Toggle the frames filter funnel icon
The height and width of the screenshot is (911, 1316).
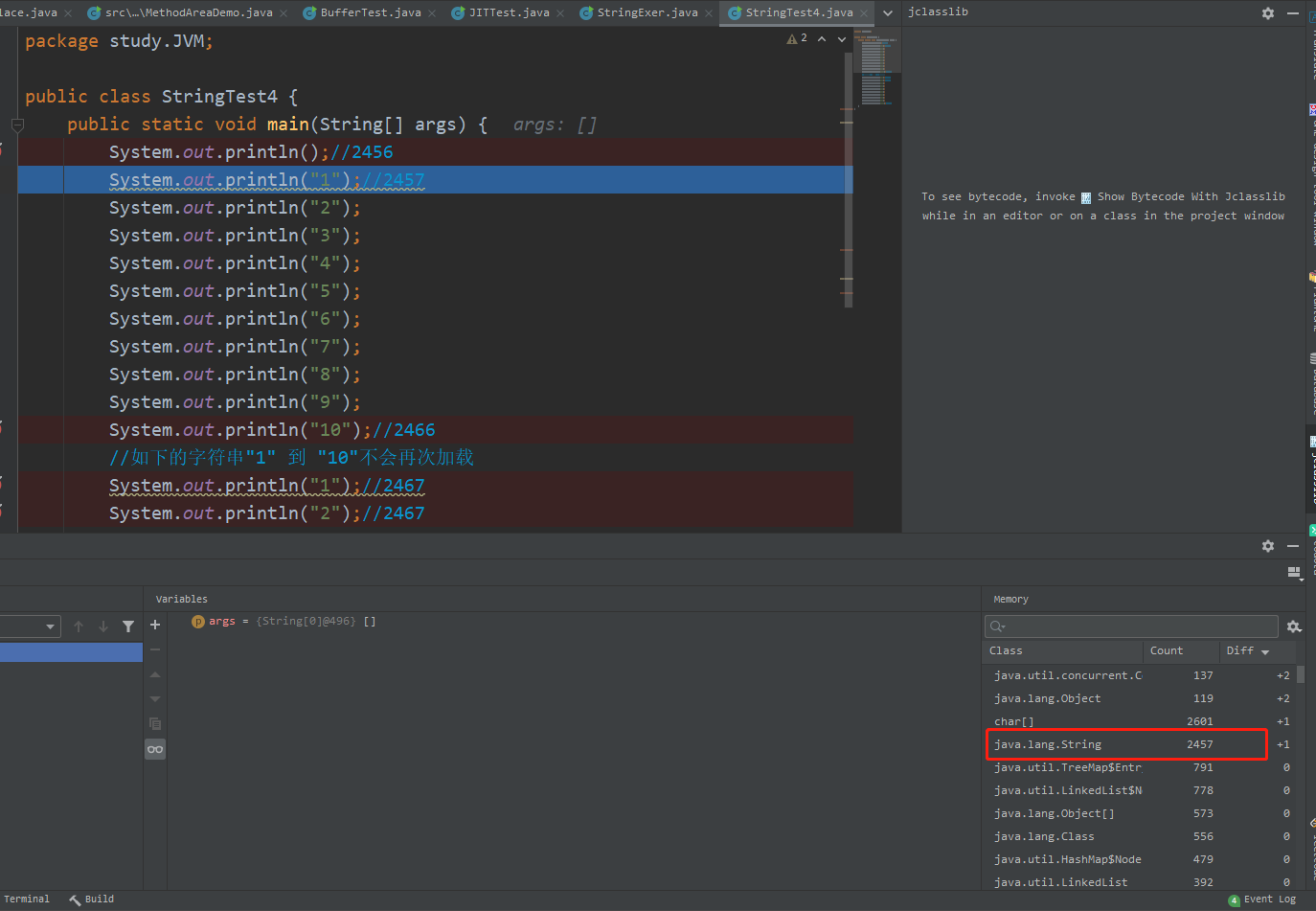(128, 626)
